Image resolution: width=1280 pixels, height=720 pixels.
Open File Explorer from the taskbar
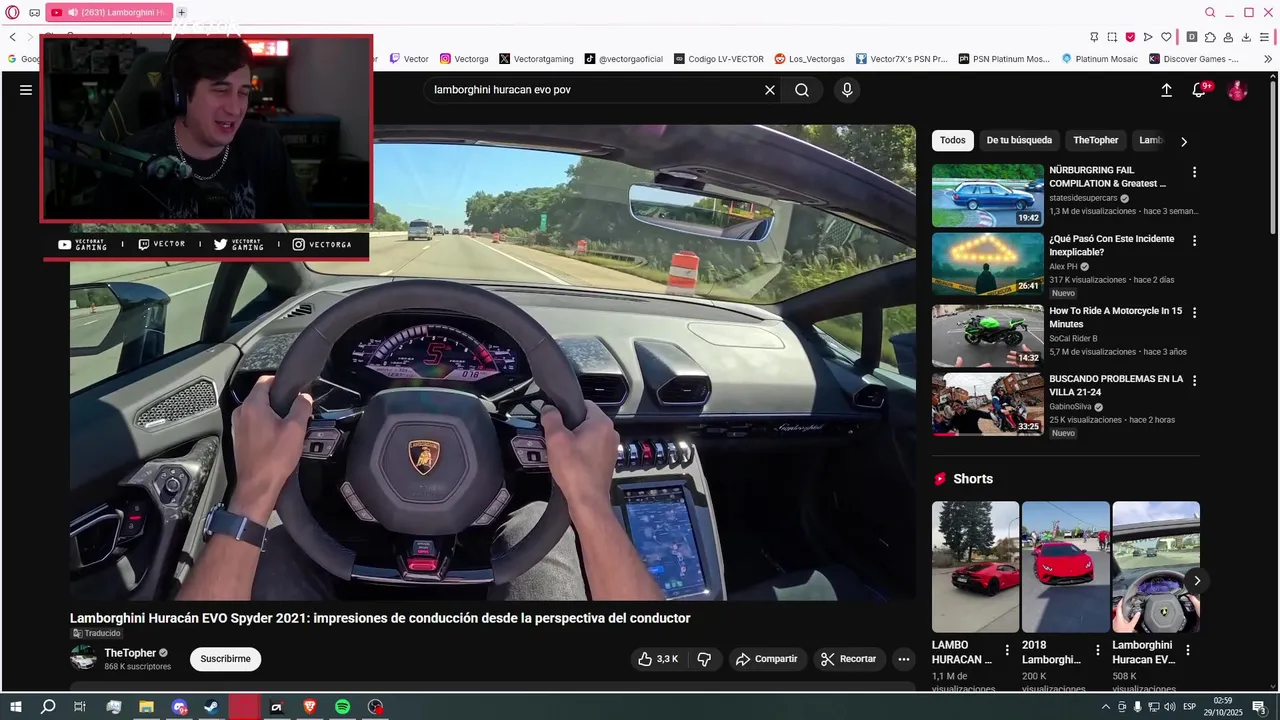click(x=146, y=707)
